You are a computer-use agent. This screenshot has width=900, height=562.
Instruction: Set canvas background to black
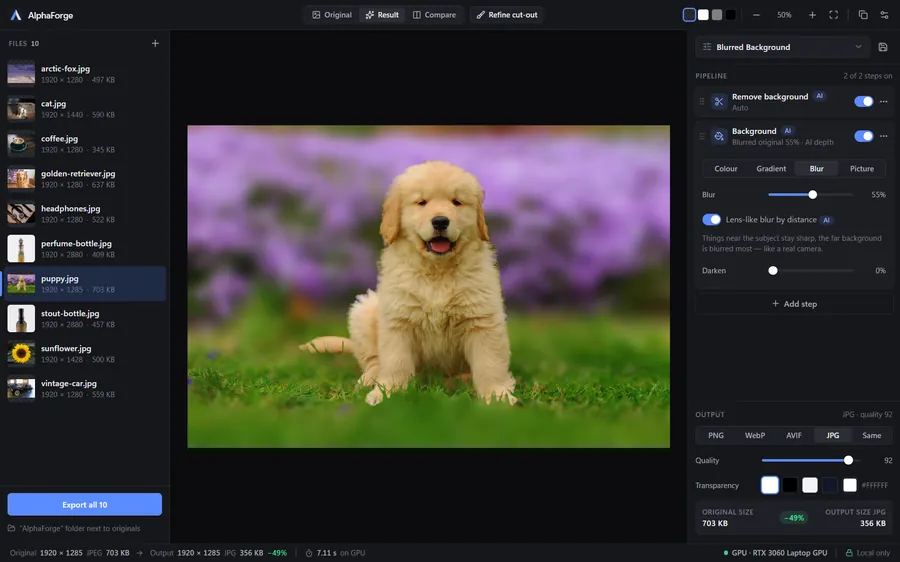coord(731,15)
